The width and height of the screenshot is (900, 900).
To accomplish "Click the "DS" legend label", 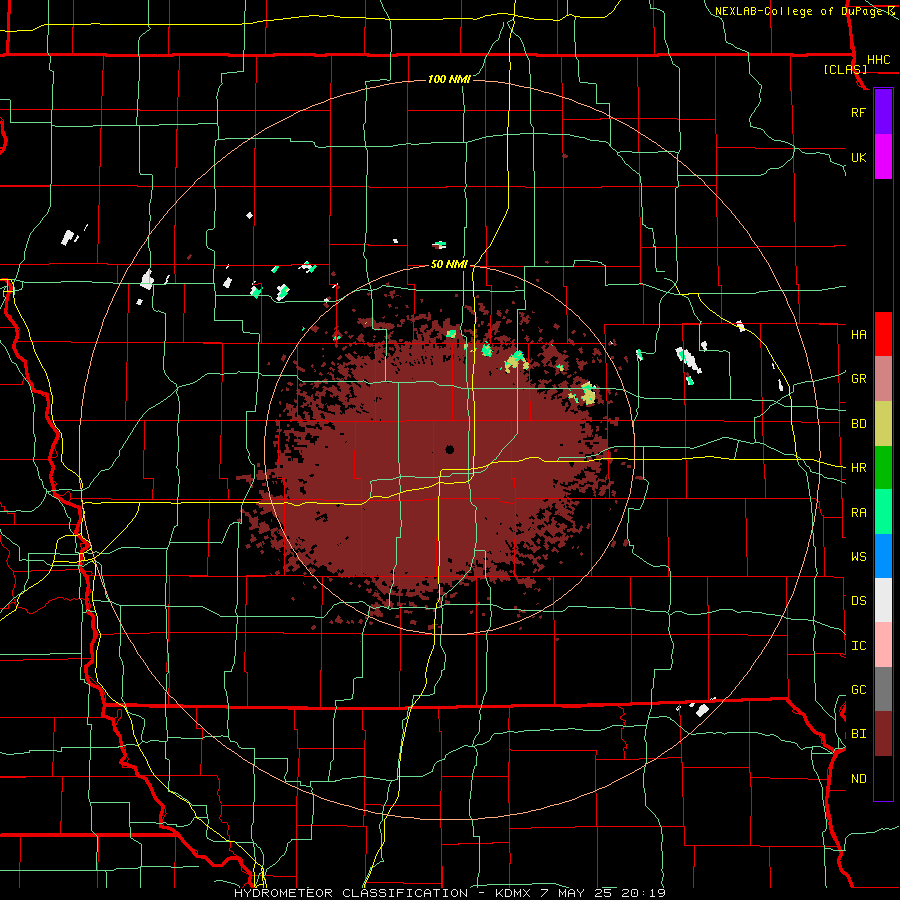I will click(x=858, y=601).
